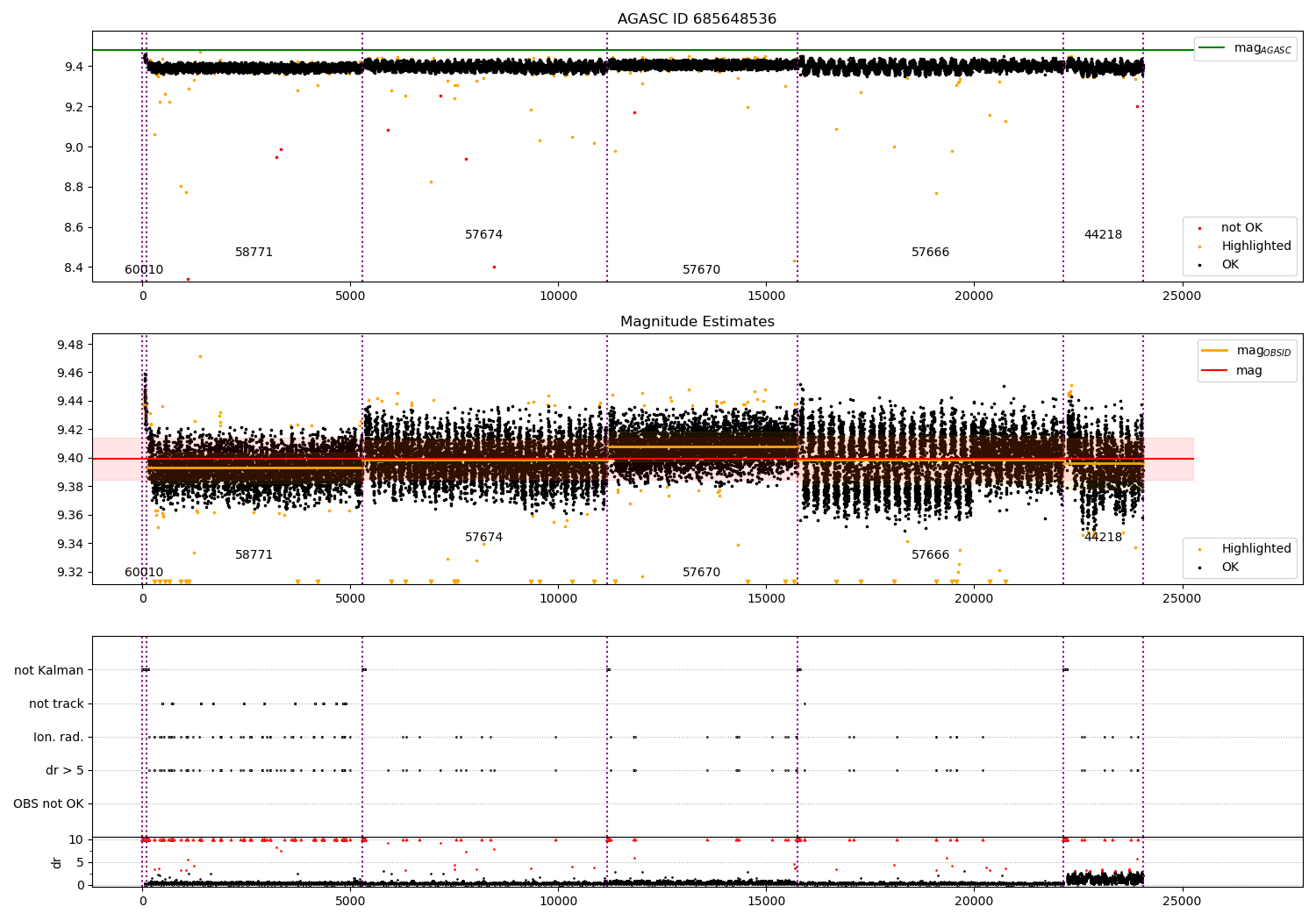
Task: Click the rotated 'dr' axis label
Action: pyautogui.click(x=57, y=862)
